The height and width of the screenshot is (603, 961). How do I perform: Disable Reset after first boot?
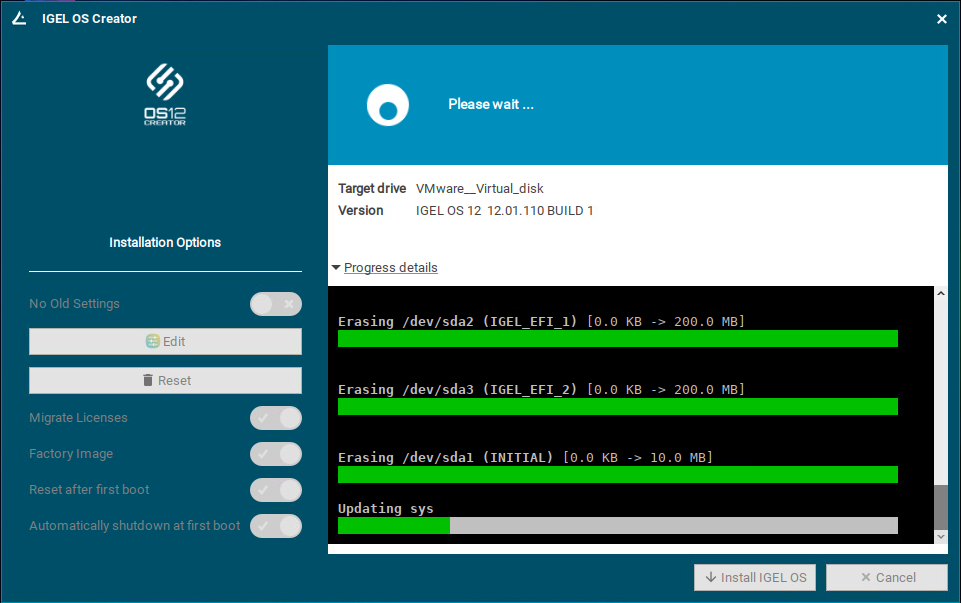click(276, 490)
